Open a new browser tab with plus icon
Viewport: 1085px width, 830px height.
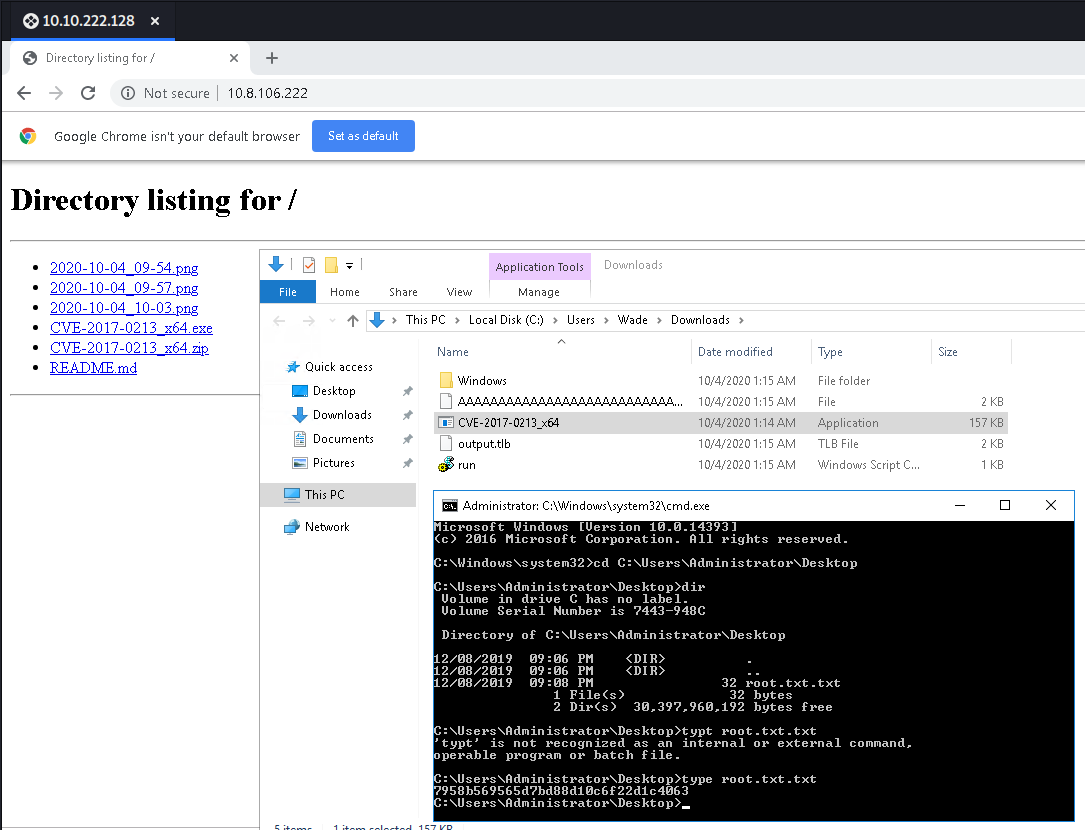(272, 58)
